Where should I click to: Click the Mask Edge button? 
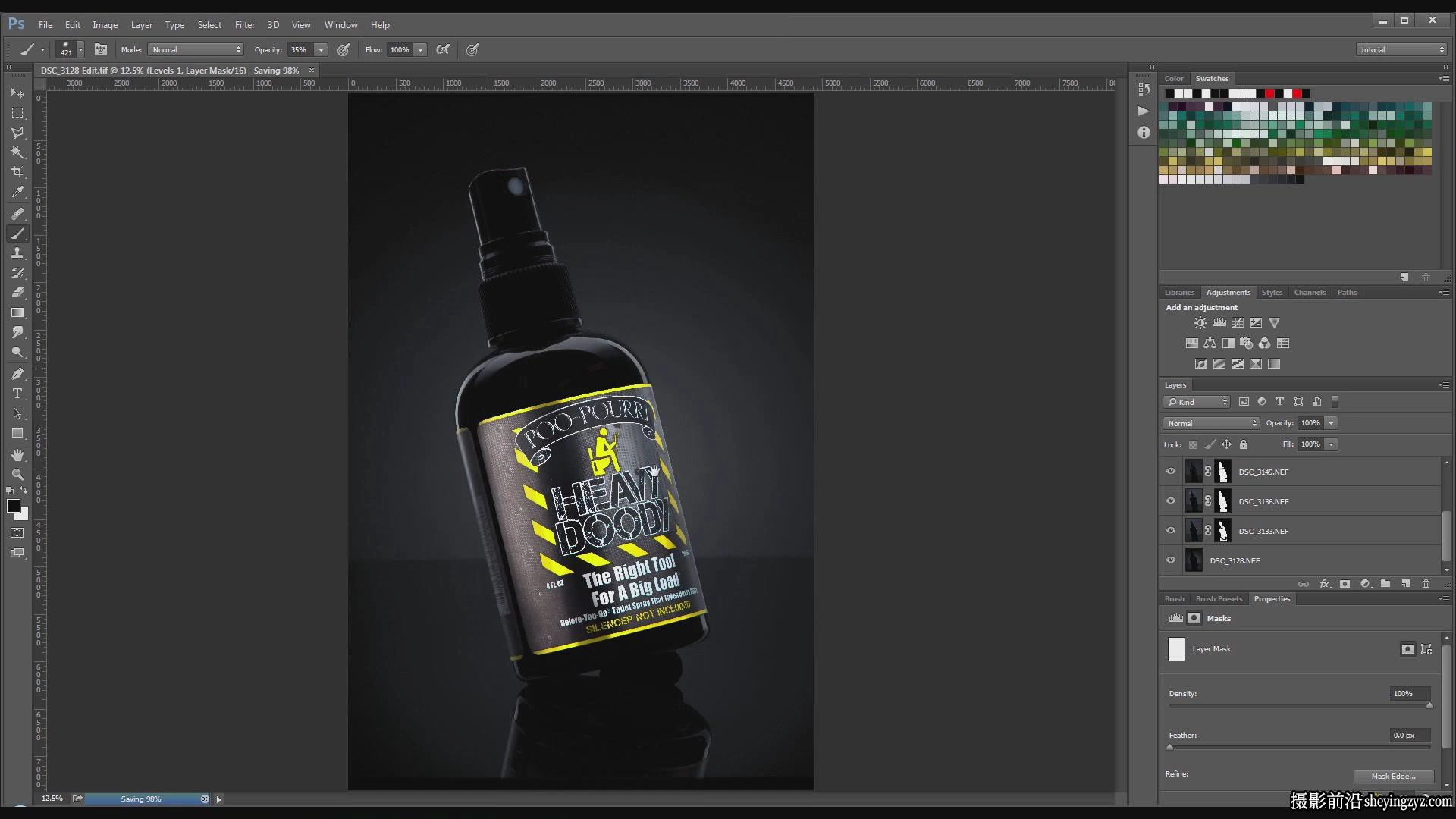pos(1393,776)
